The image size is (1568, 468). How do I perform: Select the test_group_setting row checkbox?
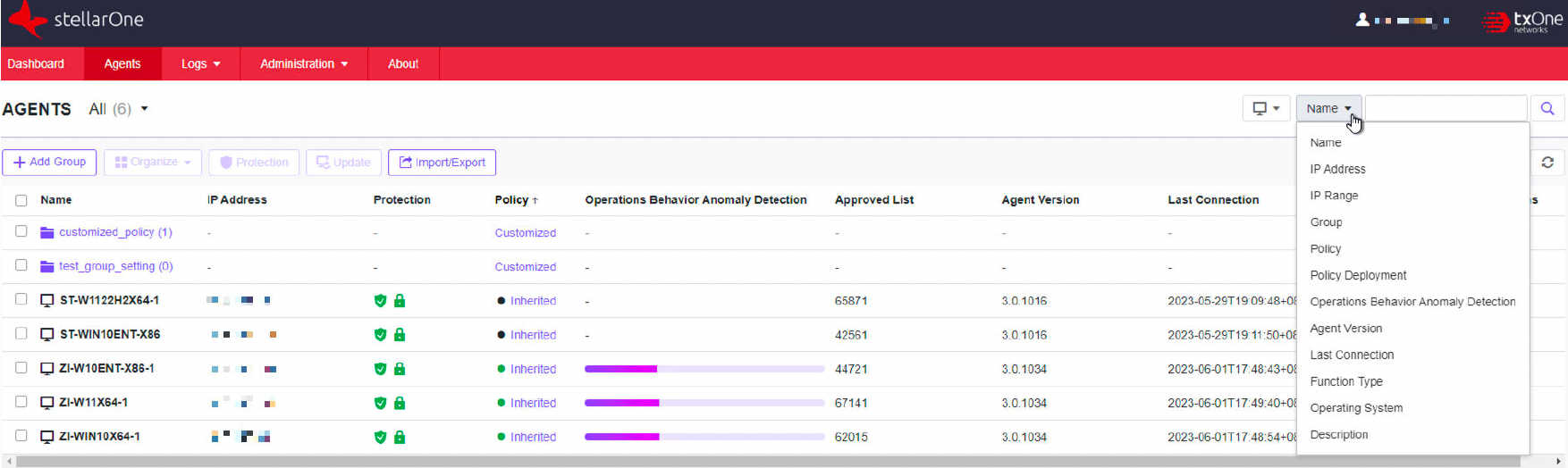21,266
